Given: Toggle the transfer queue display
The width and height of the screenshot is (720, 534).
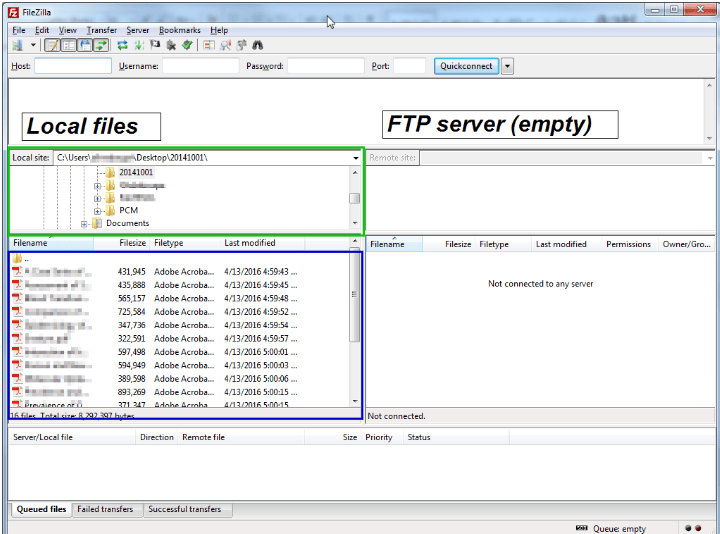Looking at the screenshot, I should pos(101,45).
